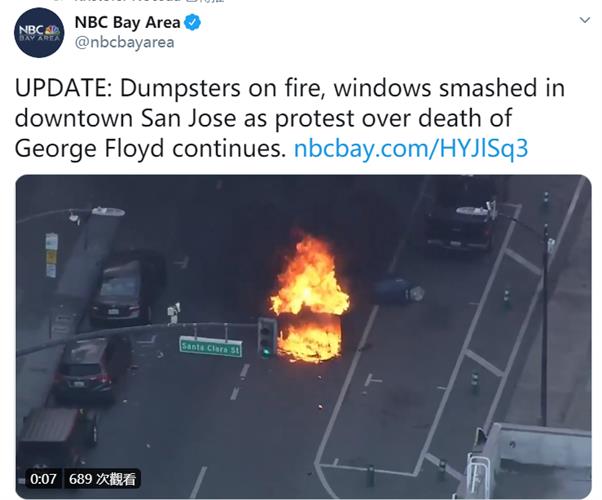Play the video on the burning dumpster flames
602x500 pixels.
tap(309, 298)
